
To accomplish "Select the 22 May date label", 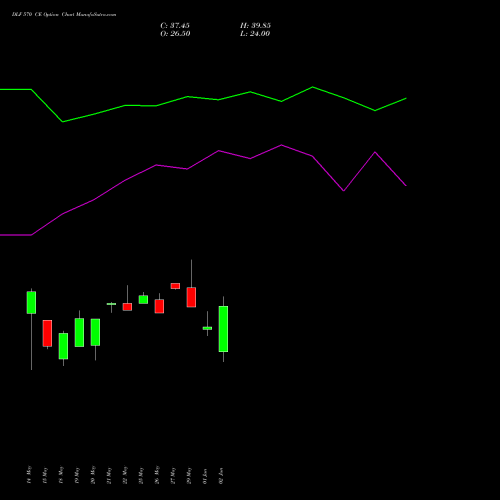I will [x=125, y=475].
